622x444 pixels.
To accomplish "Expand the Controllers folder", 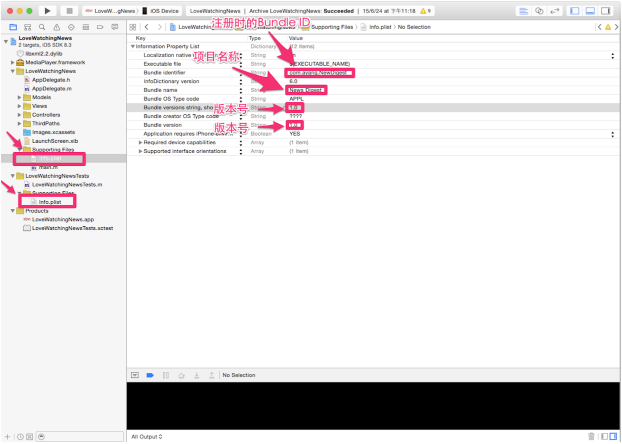I will coord(19,115).
